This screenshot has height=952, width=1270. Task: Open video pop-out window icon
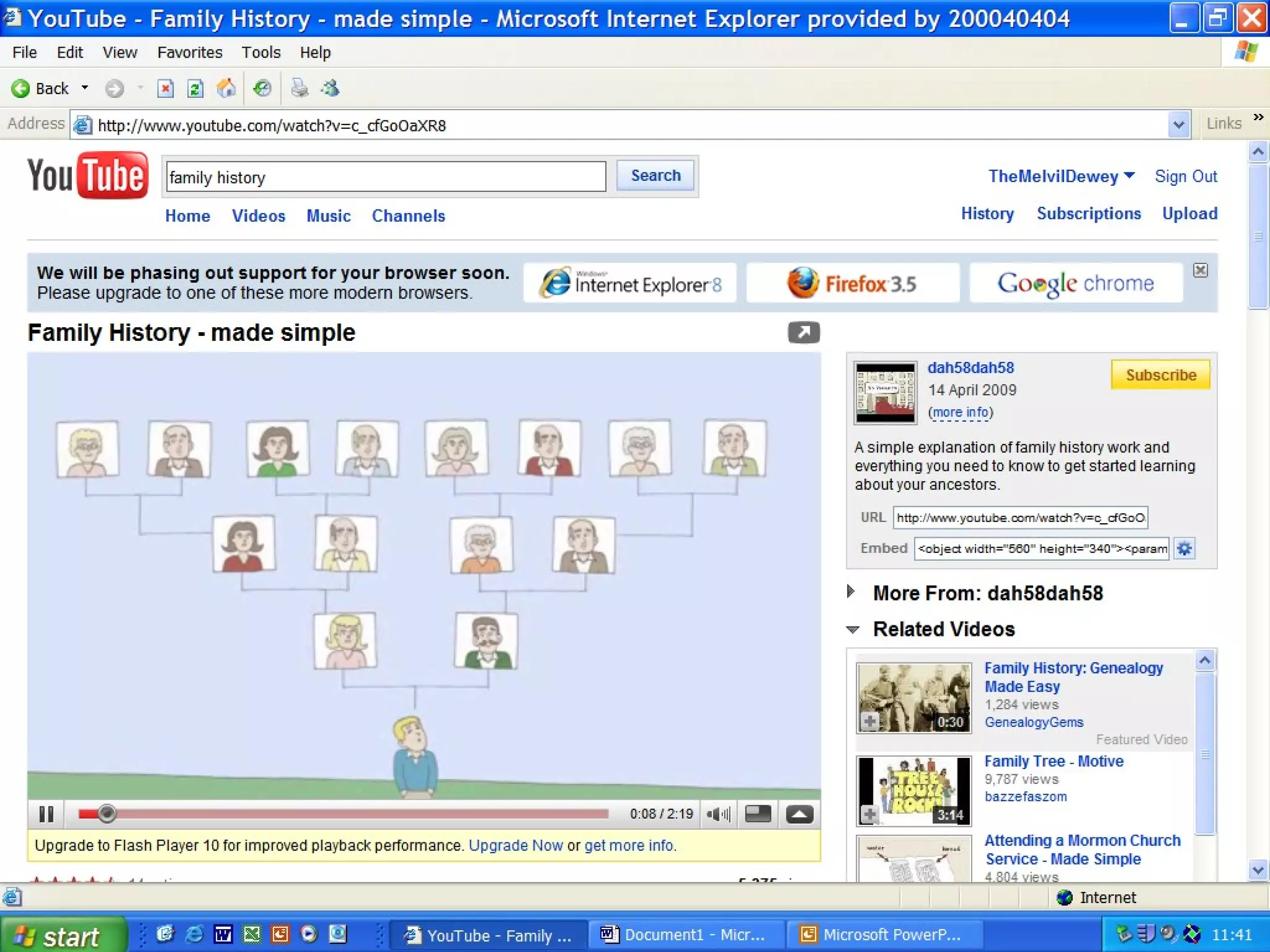[x=804, y=333]
